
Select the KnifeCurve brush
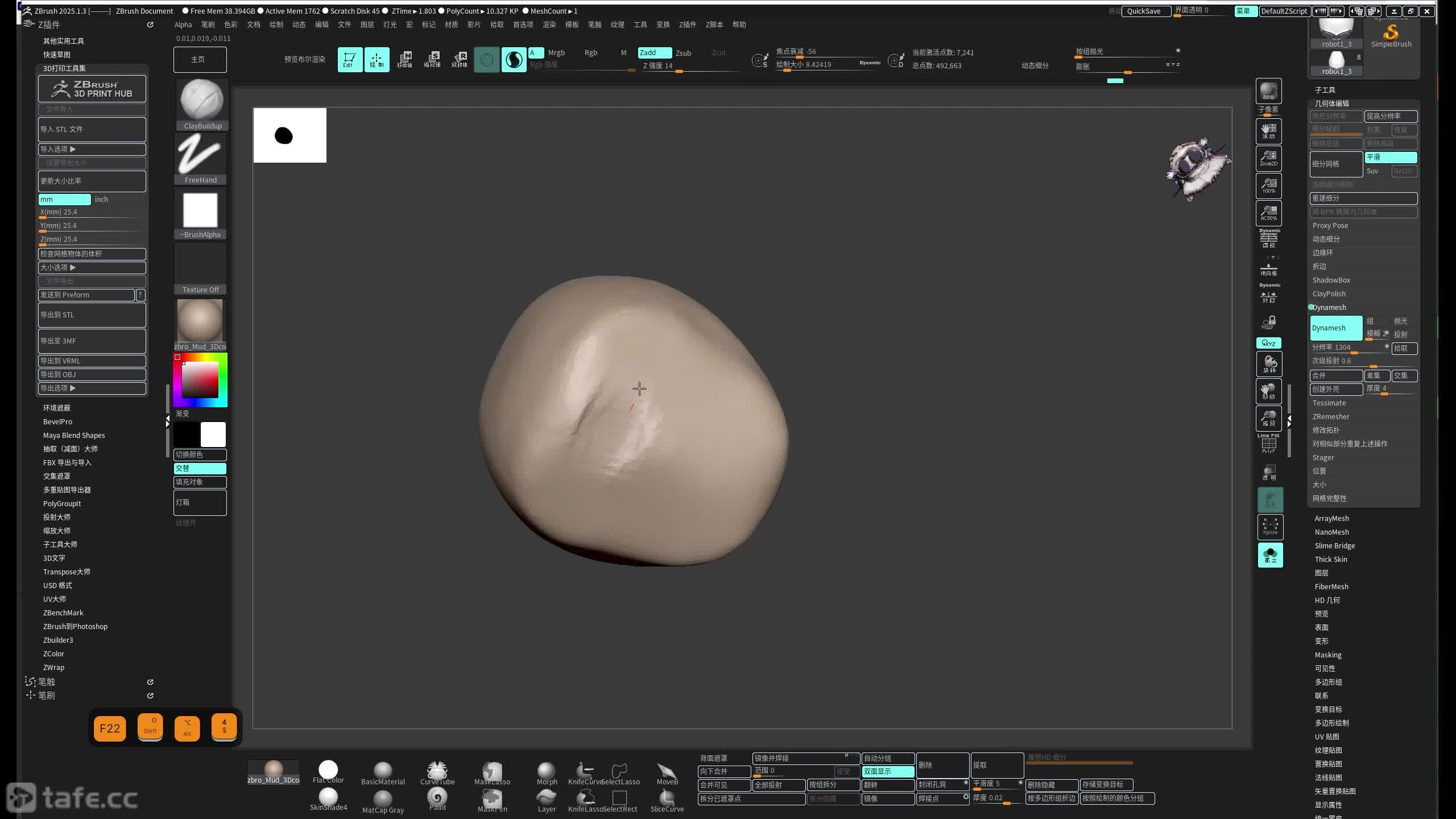click(585, 773)
